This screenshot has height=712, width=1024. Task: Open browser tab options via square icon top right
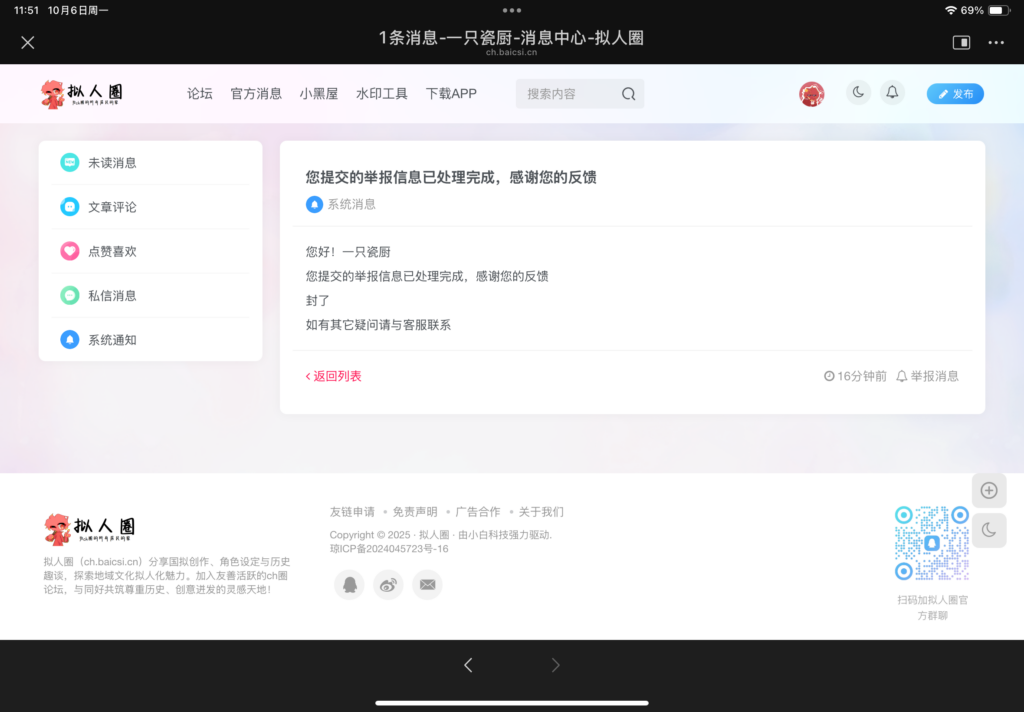click(x=961, y=42)
